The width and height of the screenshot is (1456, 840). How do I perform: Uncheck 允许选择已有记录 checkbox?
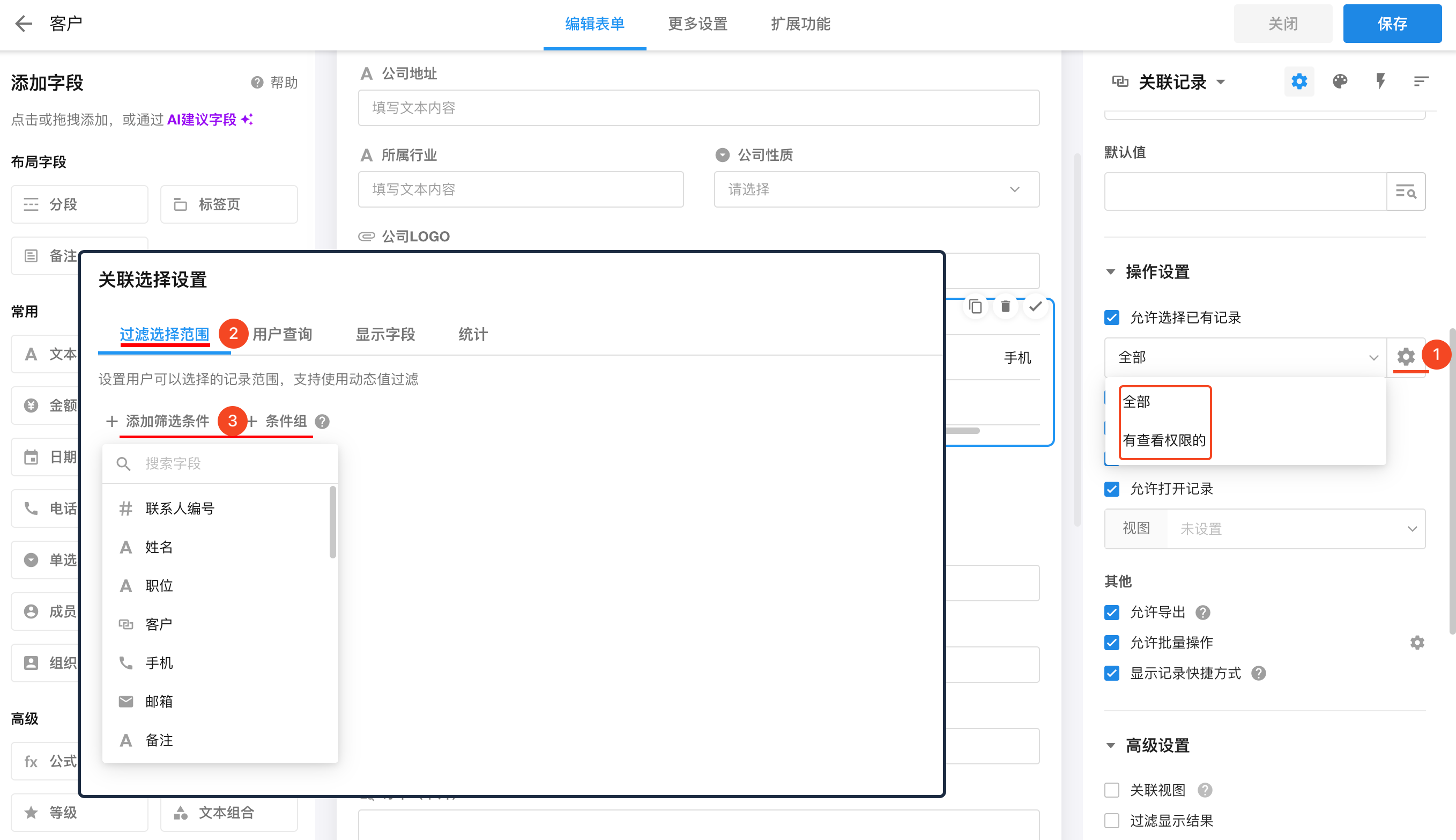[1112, 318]
